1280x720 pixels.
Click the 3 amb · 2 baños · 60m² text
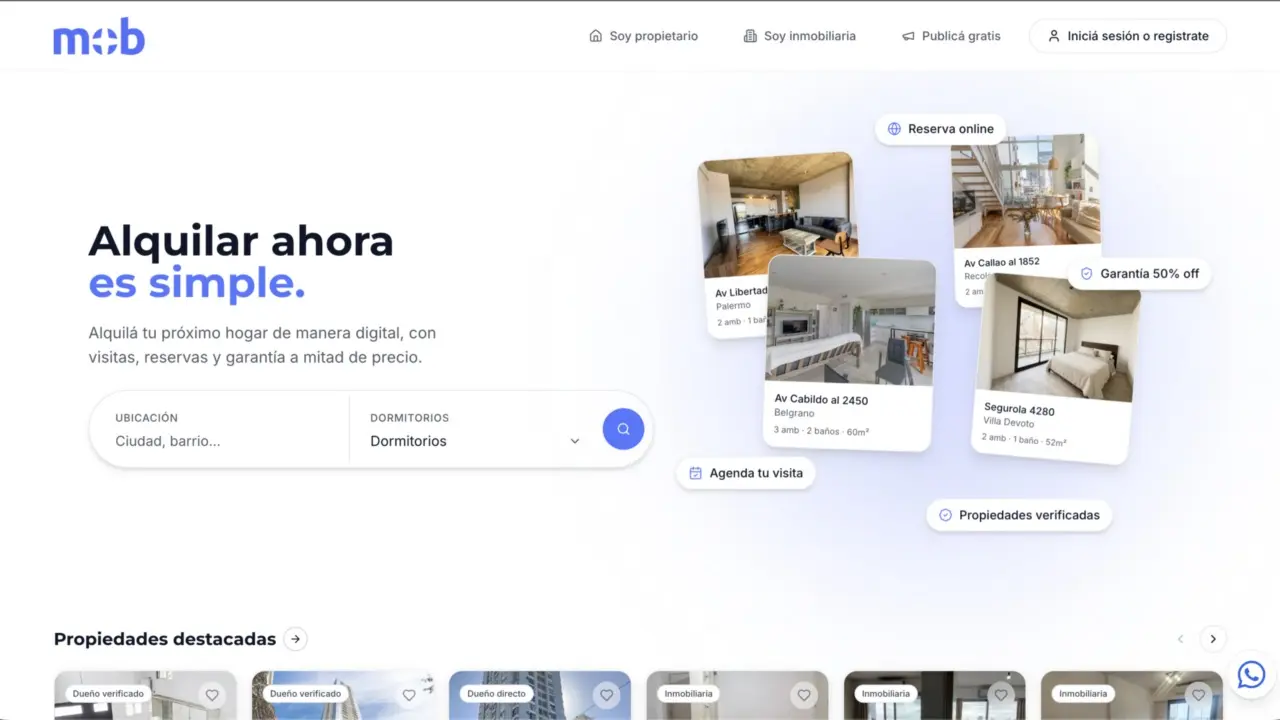pyautogui.click(x=821, y=431)
